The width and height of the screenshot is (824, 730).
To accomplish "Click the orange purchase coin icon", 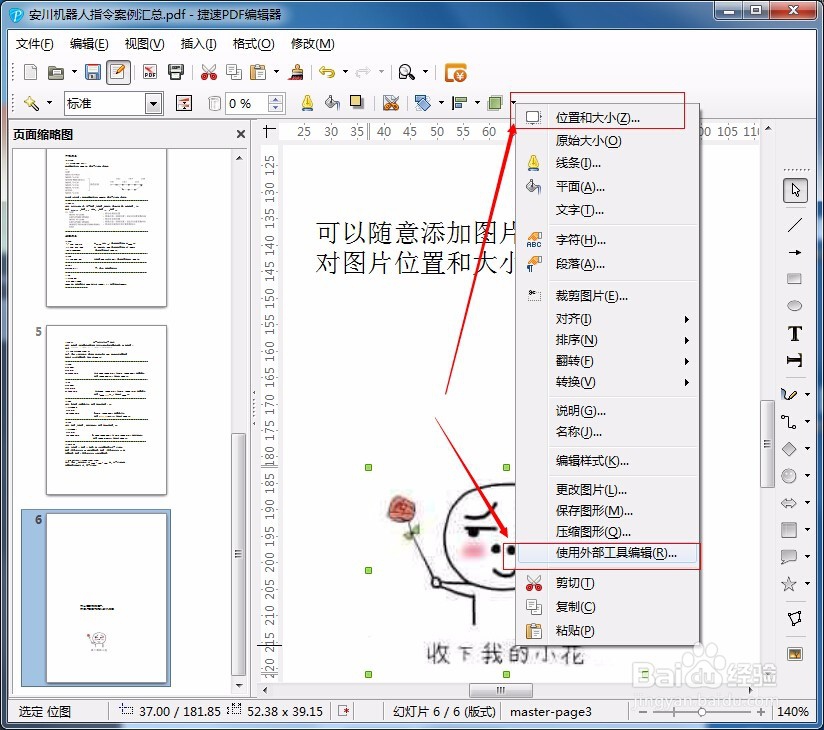I will [x=456, y=73].
